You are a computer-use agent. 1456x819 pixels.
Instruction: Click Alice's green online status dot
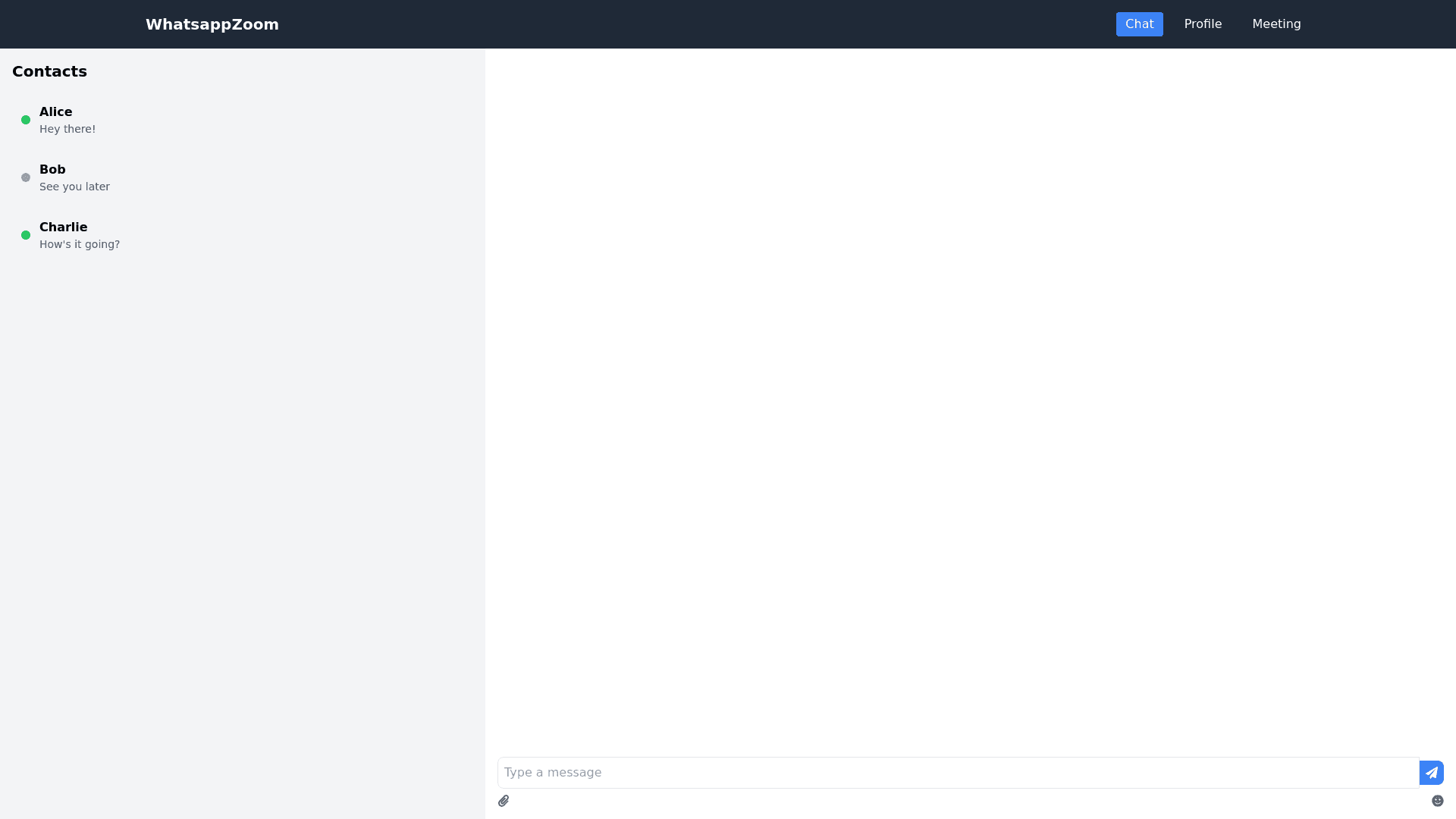click(x=26, y=120)
